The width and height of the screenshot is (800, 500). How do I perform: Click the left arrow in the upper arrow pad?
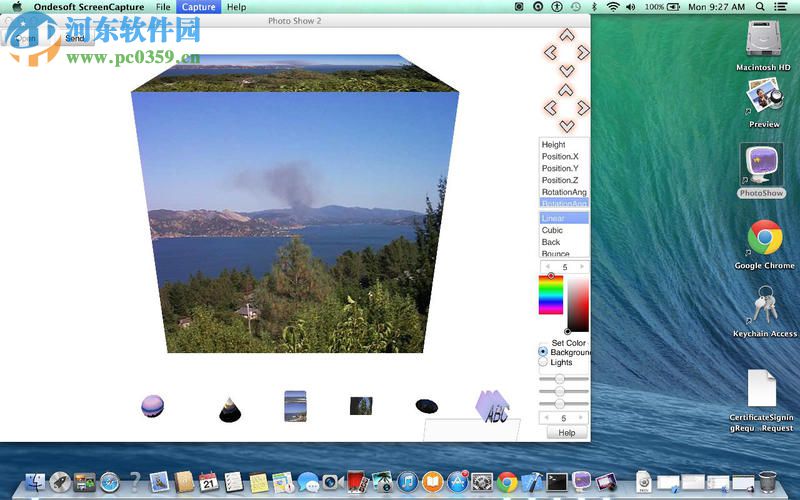point(550,53)
